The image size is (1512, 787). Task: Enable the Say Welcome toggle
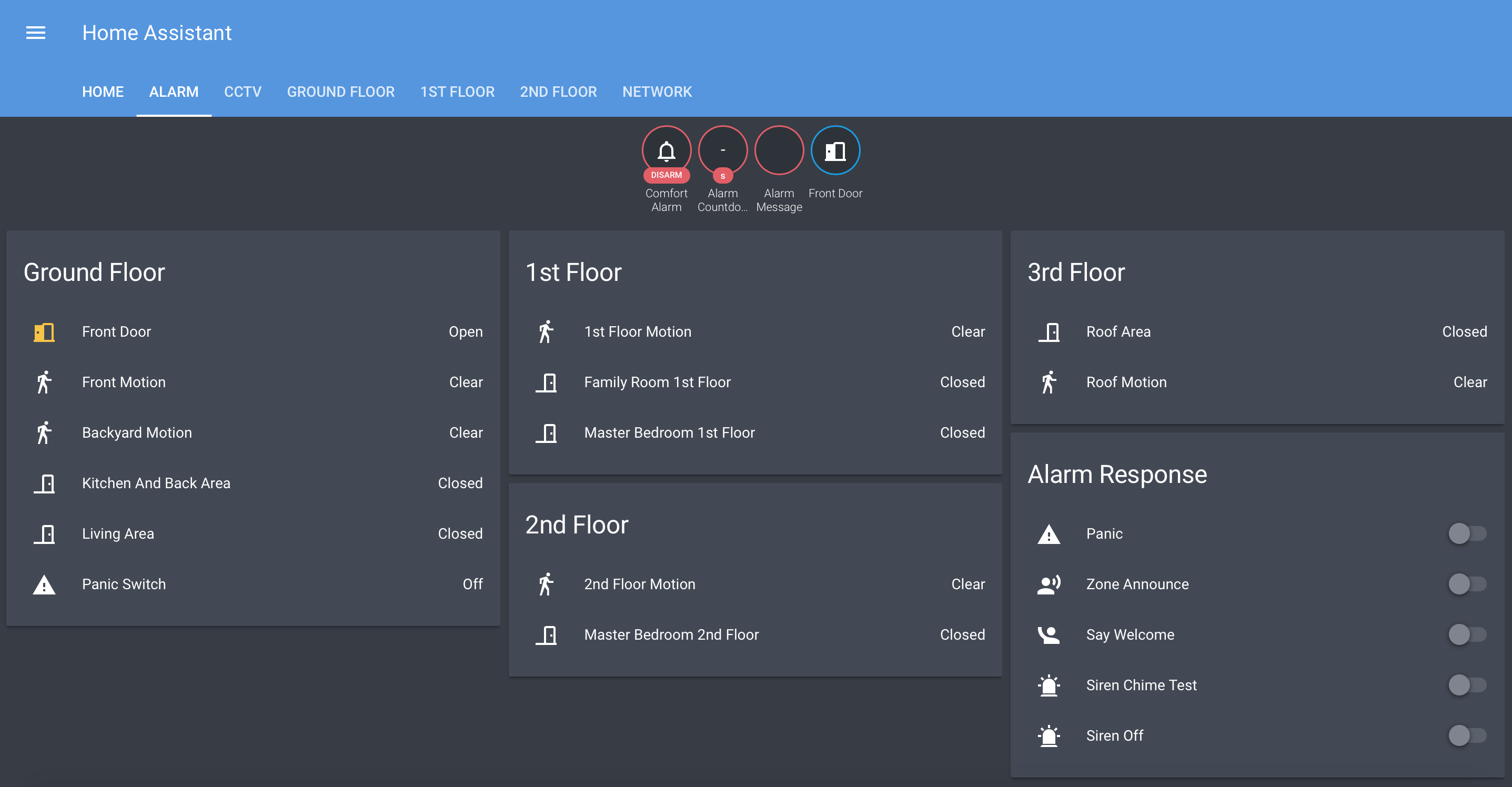coord(1466,635)
